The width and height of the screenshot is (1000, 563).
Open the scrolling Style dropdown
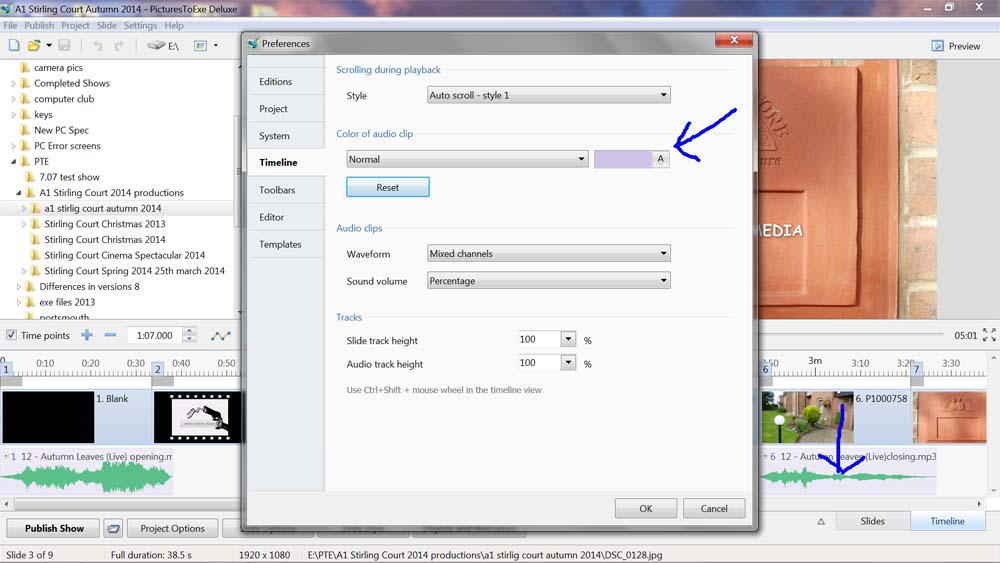(548, 96)
